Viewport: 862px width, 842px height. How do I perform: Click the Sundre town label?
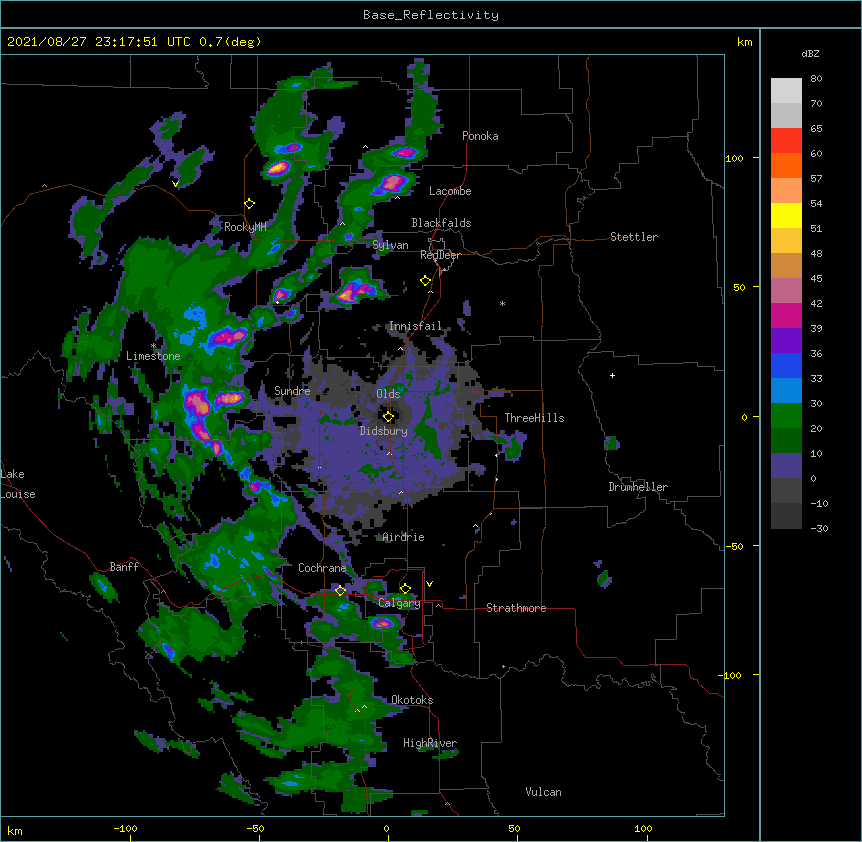coord(292,391)
